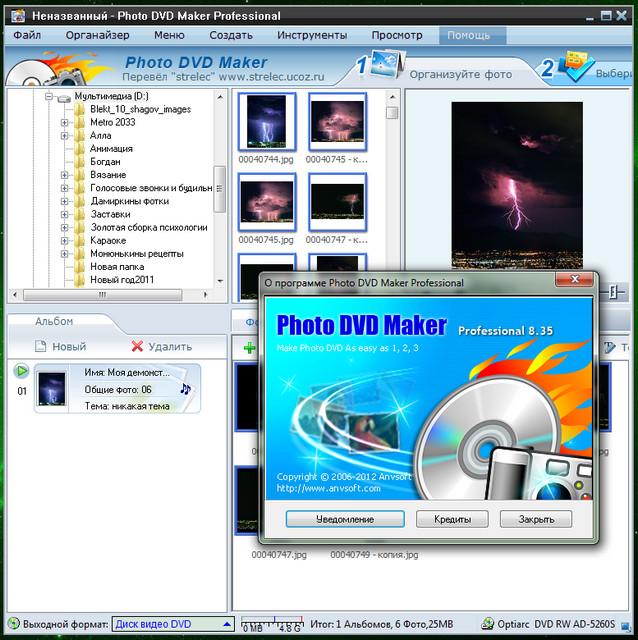Expand the Караоке folder

(64, 241)
